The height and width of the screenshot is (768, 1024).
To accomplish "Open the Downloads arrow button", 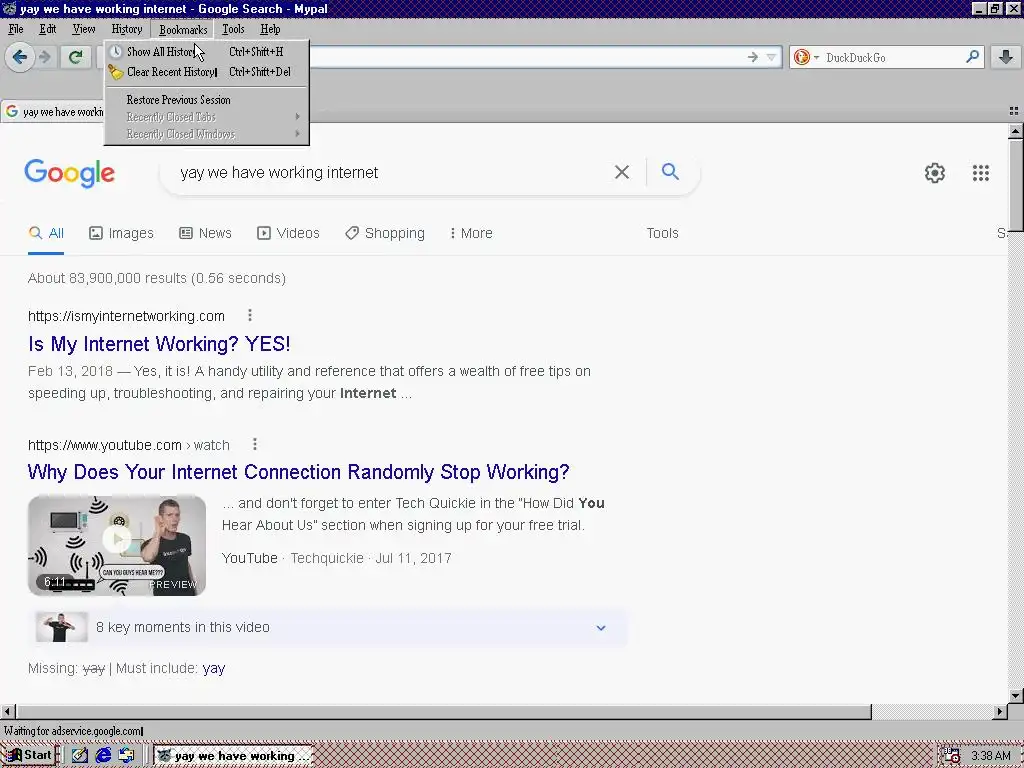I will [x=1006, y=57].
